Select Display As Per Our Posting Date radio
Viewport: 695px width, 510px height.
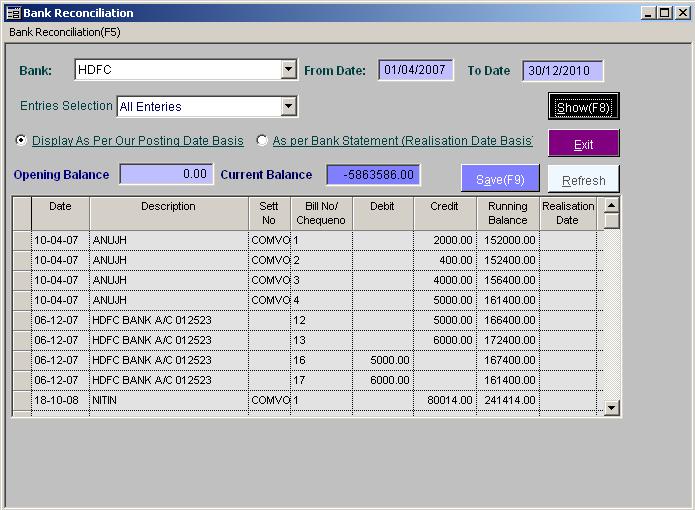pos(21,141)
